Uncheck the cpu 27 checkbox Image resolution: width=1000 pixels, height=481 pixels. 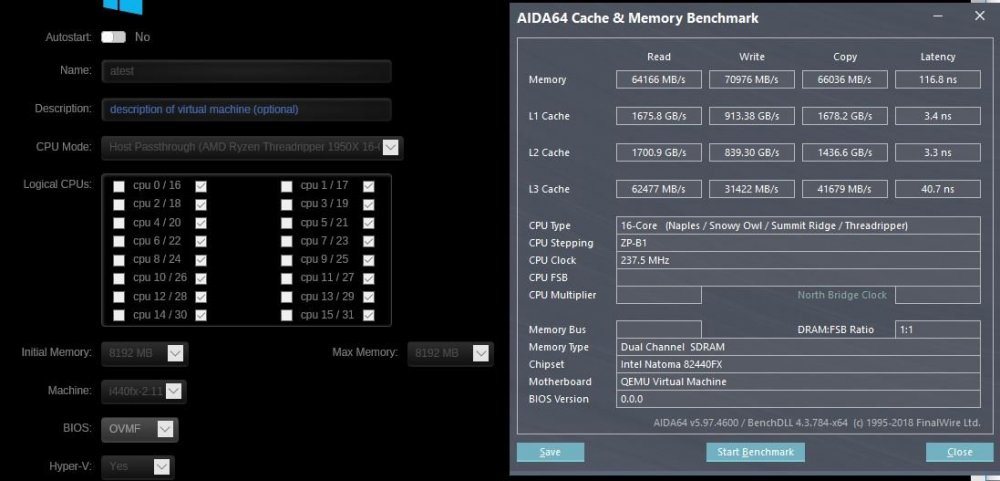369,278
